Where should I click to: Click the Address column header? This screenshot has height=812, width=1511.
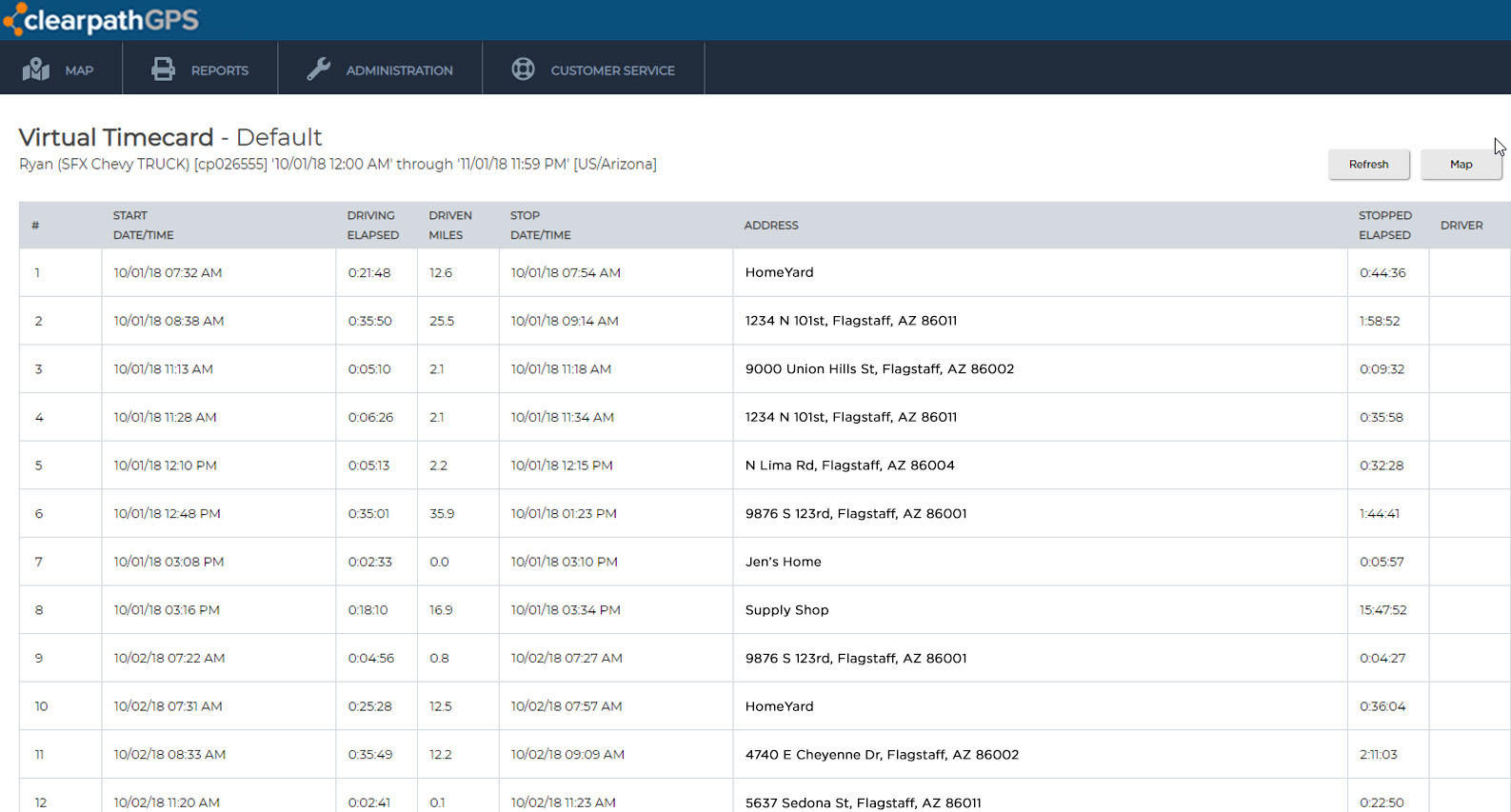click(x=770, y=226)
